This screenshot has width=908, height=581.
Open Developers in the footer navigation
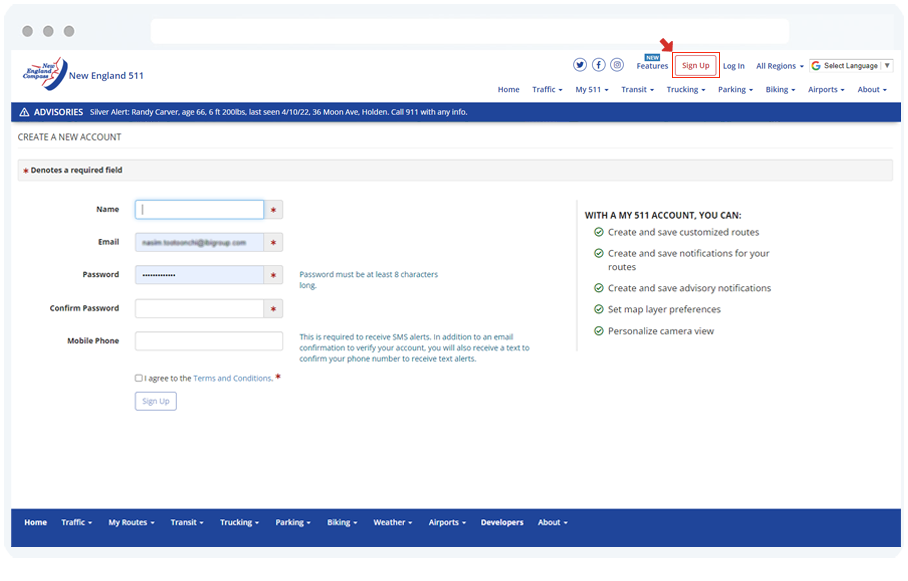pyautogui.click(x=502, y=522)
